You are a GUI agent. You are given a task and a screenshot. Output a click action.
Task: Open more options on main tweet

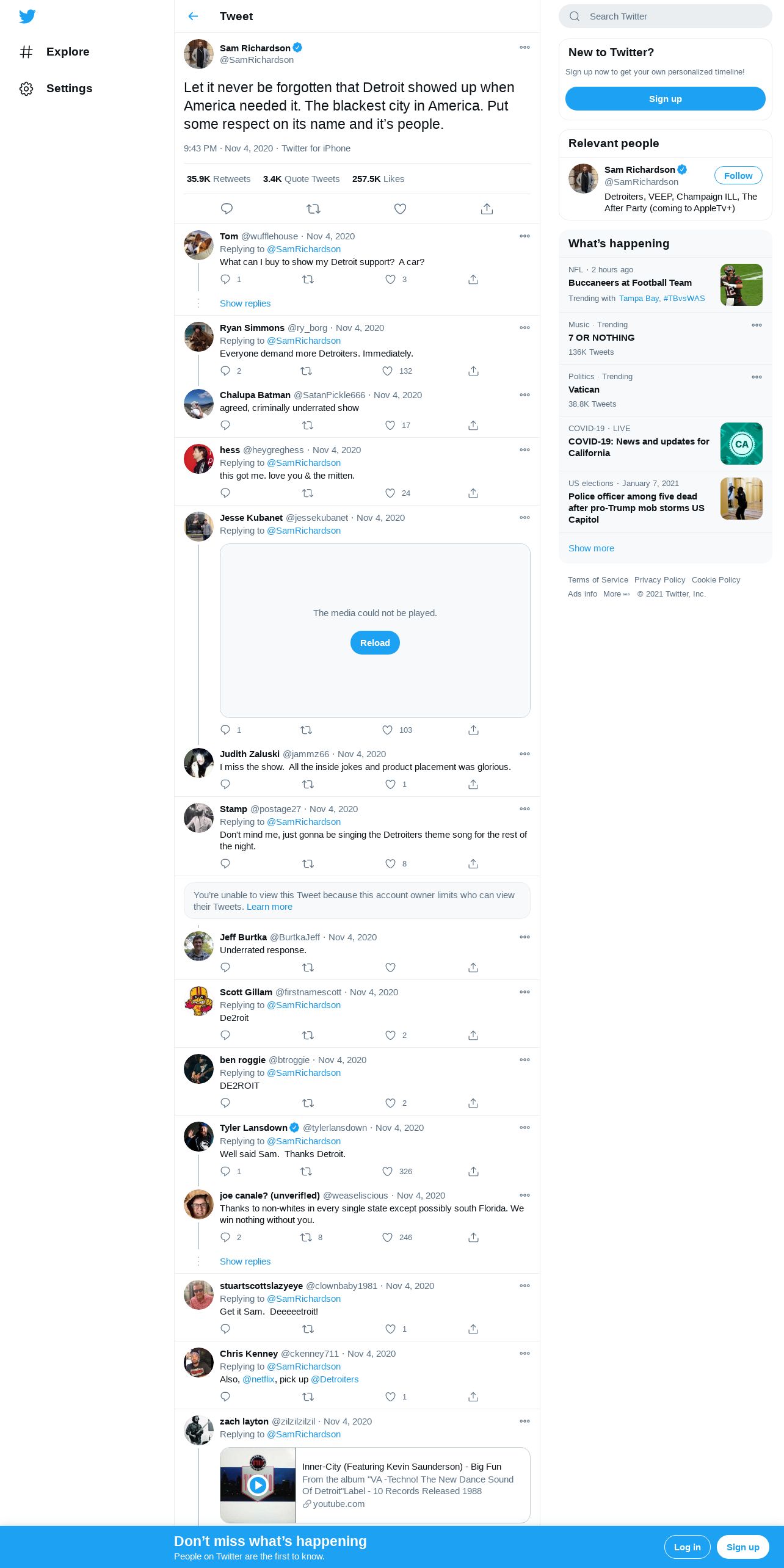tap(524, 48)
